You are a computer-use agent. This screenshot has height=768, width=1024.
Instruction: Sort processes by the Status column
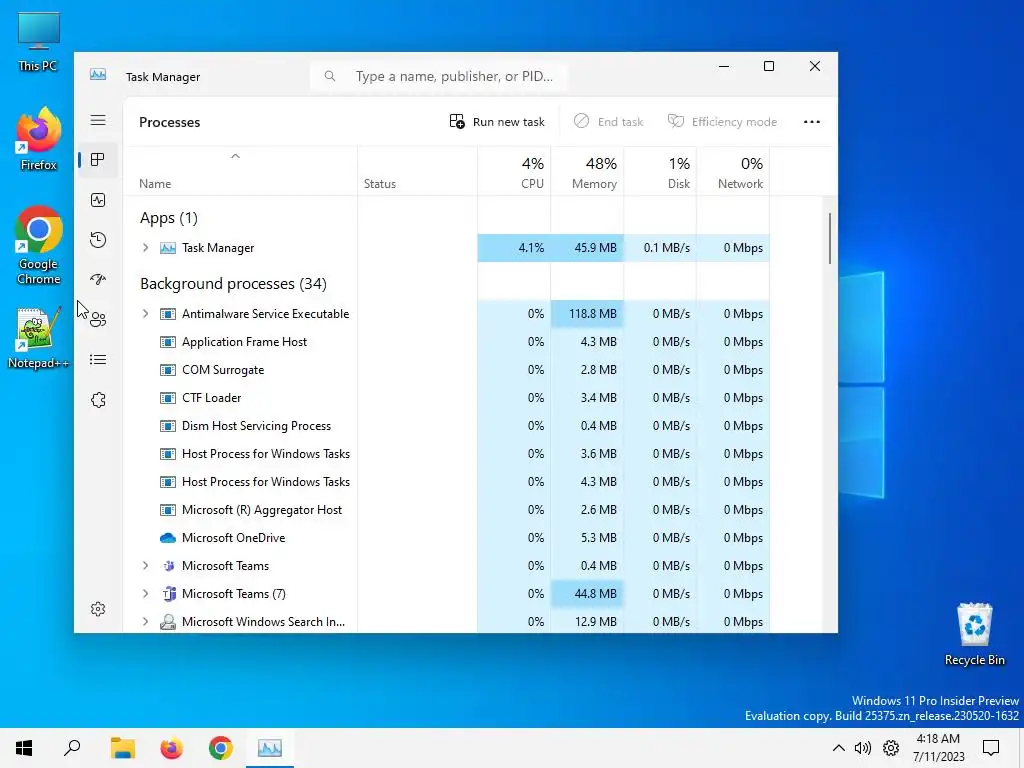(x=417, y=172)
